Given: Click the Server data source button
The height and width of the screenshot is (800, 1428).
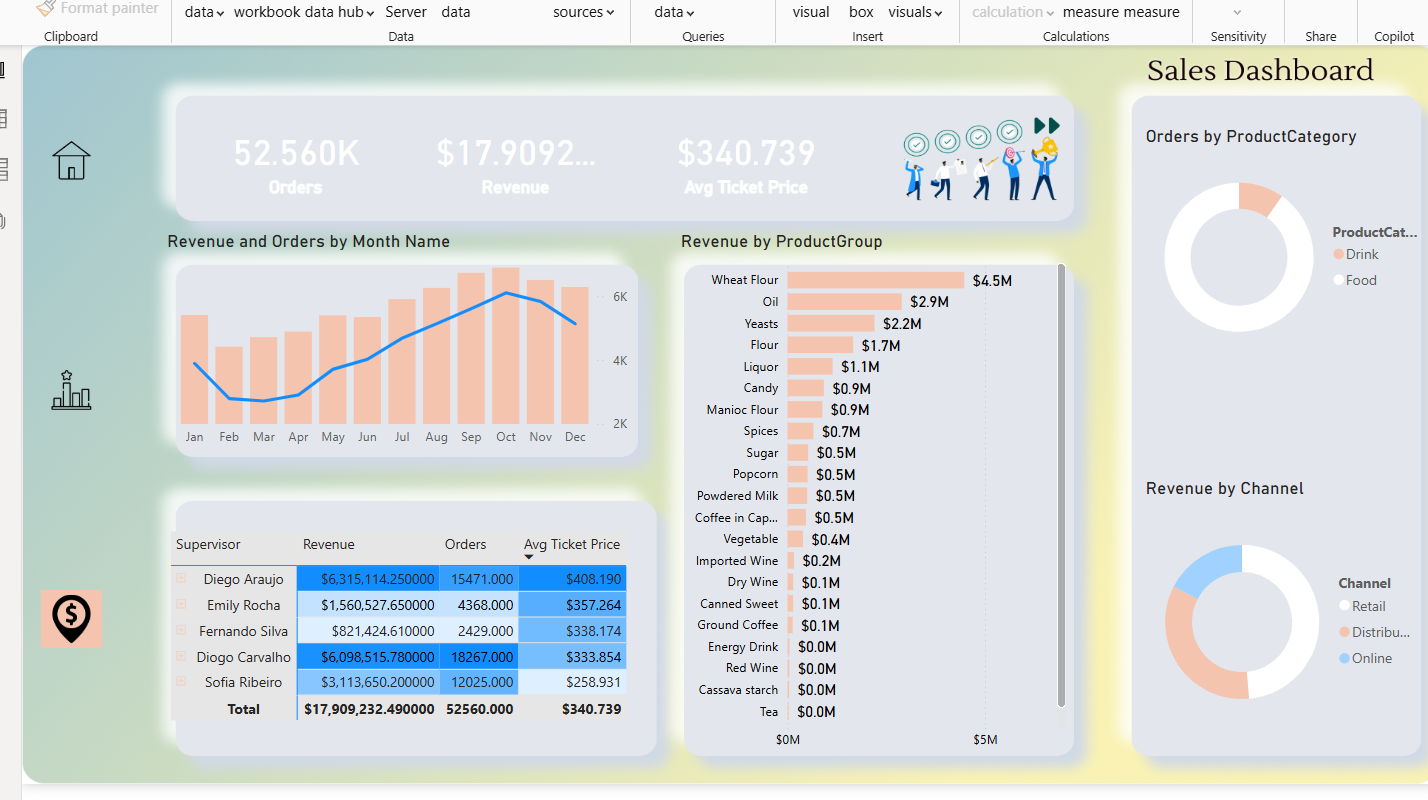Looking at the screenshot, I should [x=406, y=12].
